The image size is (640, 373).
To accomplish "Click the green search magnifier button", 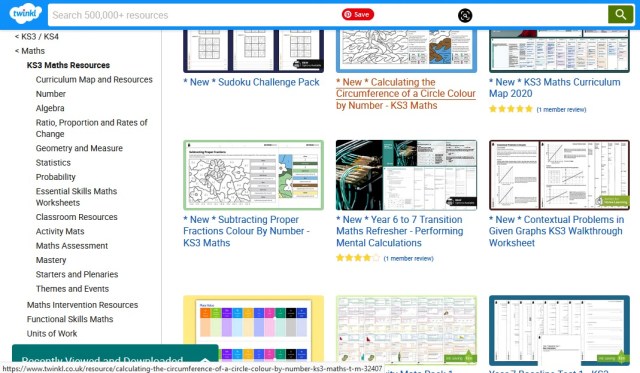I will (620, 15).
